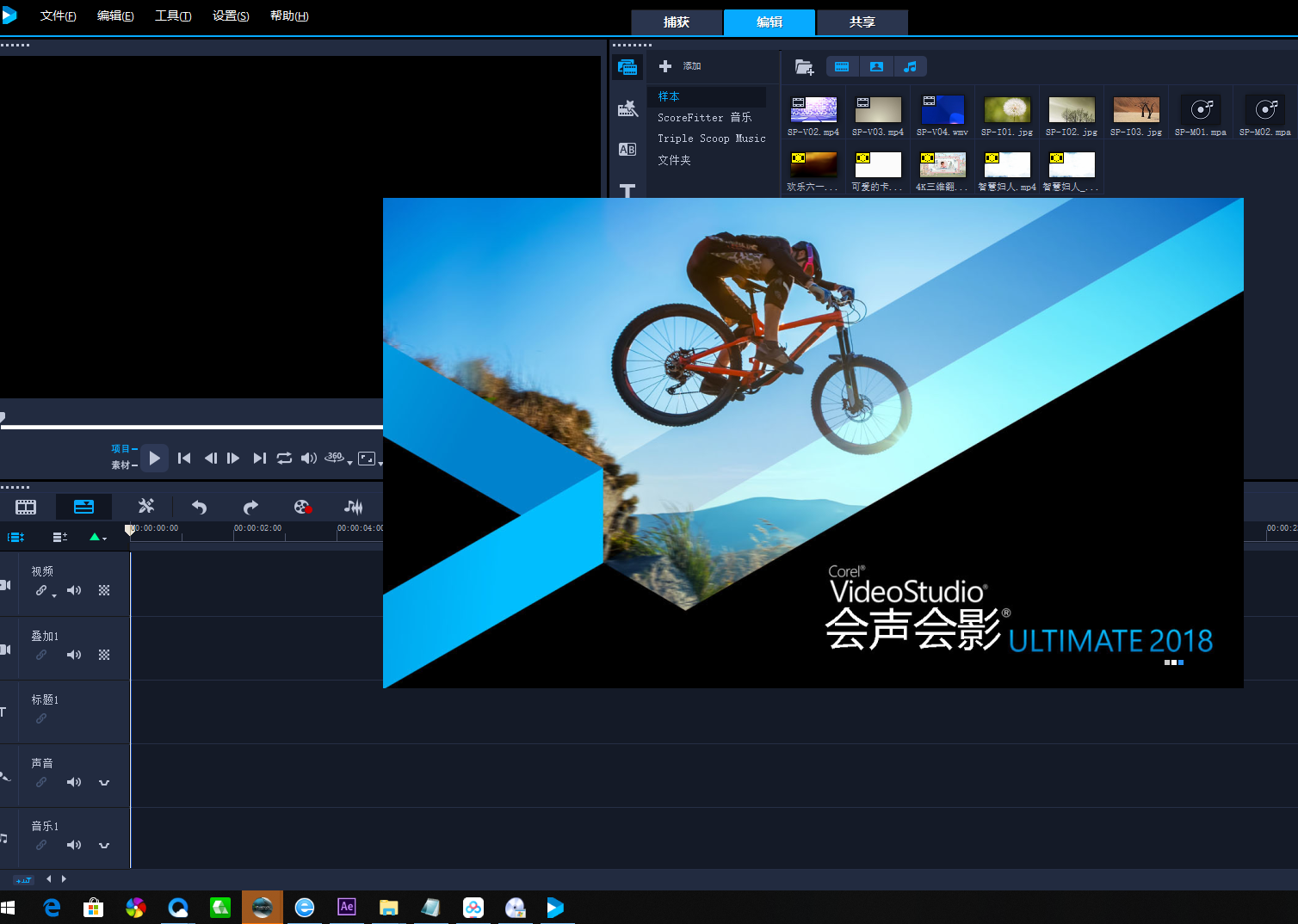This screenshot has width=1298, height=924.
Task: Play the preview
Action: click(155, 458)
